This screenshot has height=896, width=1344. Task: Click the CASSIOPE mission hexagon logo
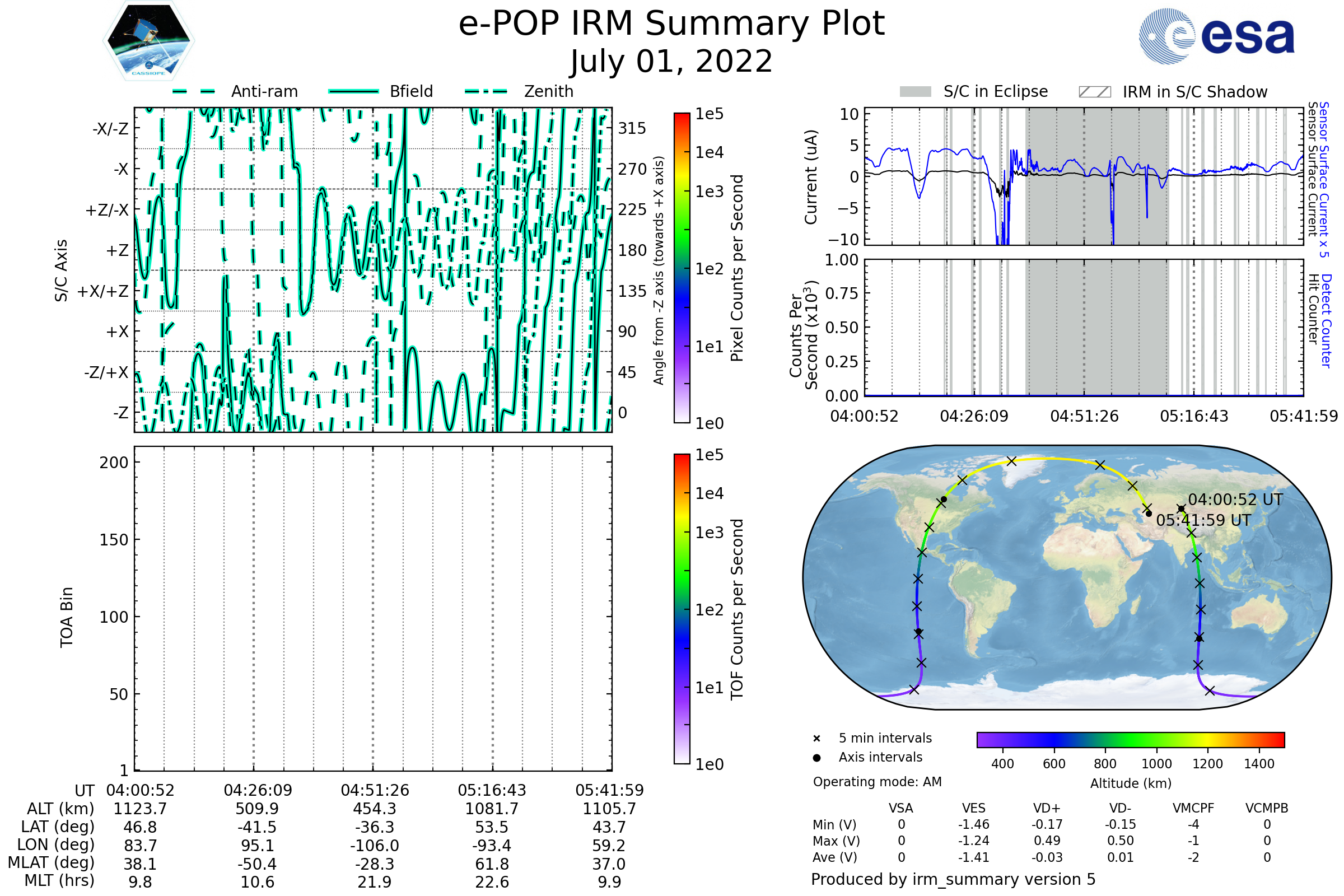(x=148, y=41)
